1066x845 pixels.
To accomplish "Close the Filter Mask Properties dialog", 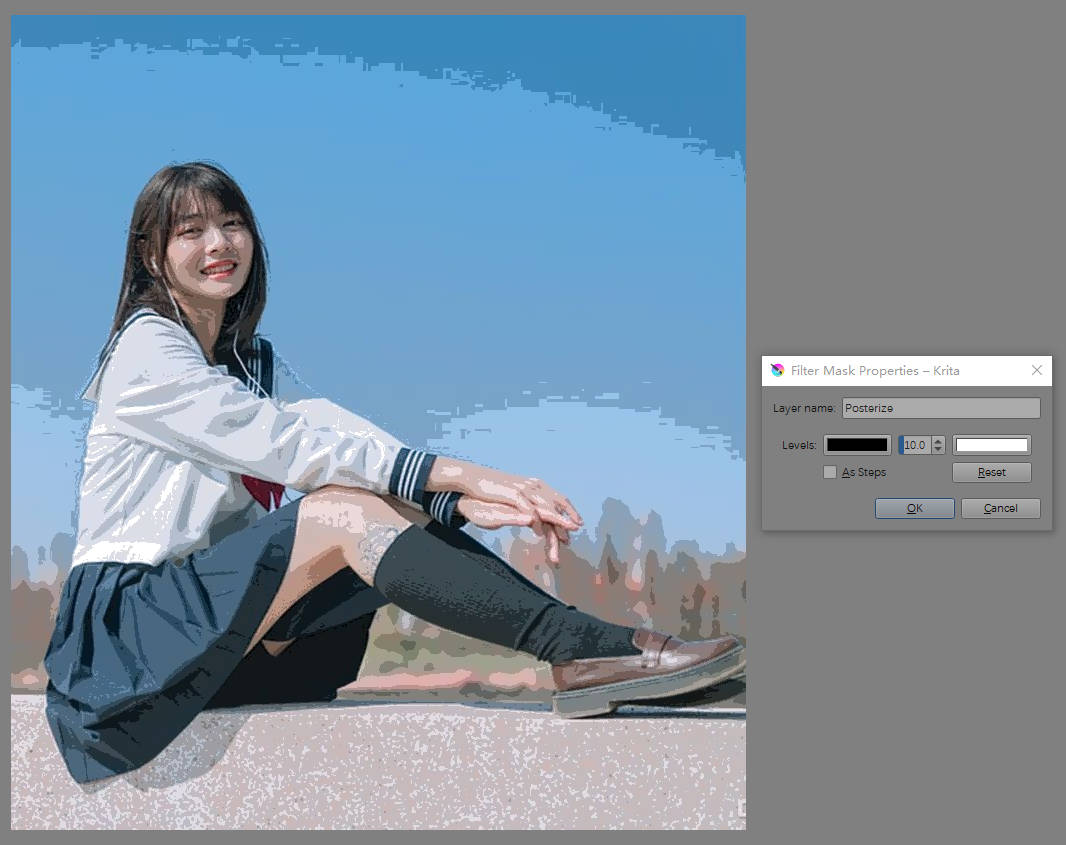I will pos(1036,370).
